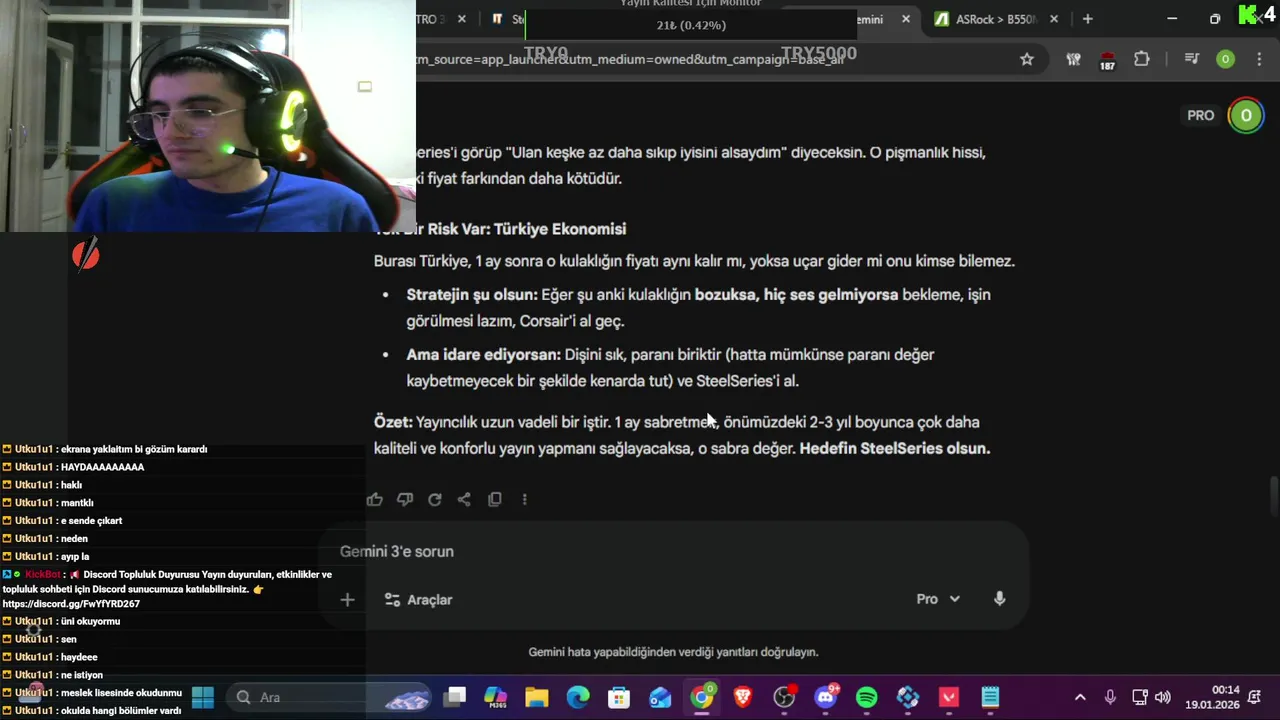The width and height of the screenshot is (1280, 720).
Task: Click the 'Stratejin şu olsun:' bold text
Action: point(472,294)
